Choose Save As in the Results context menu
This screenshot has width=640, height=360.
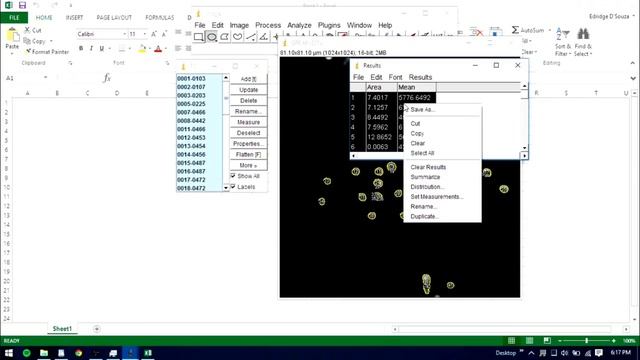(x=422, y=109)
